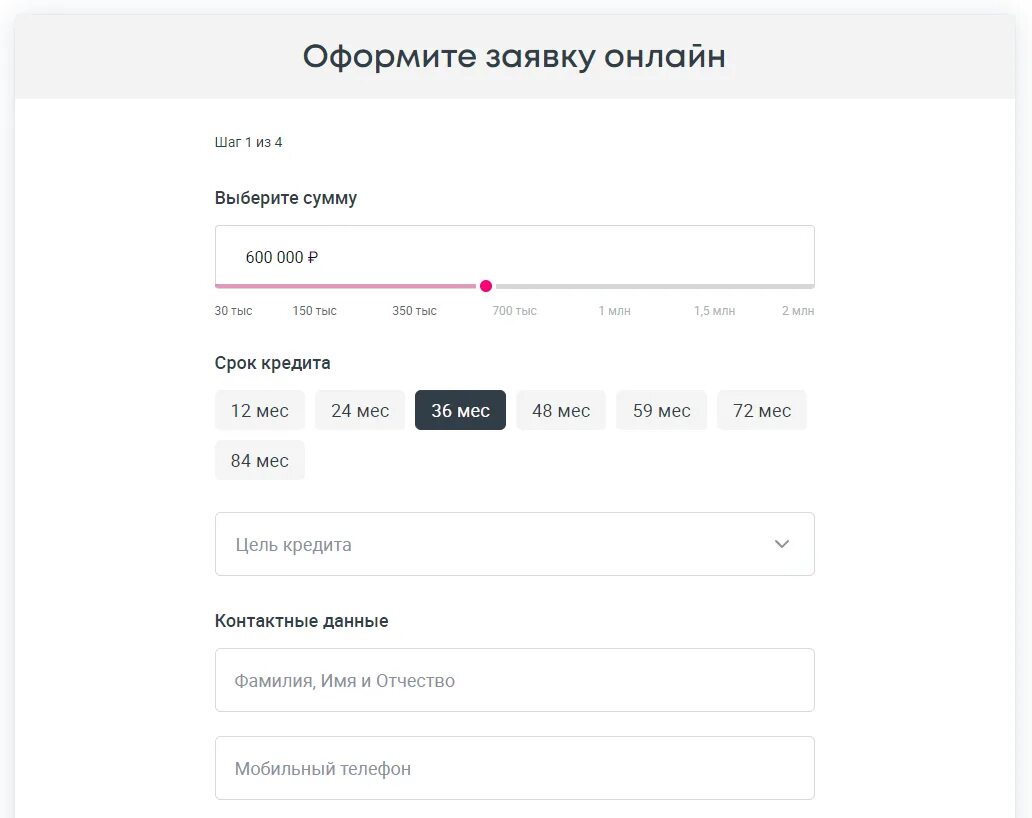Viewport: 1032px width, 818px height.
Task: Choose the 36 мес term option
Action: [460, 410]
